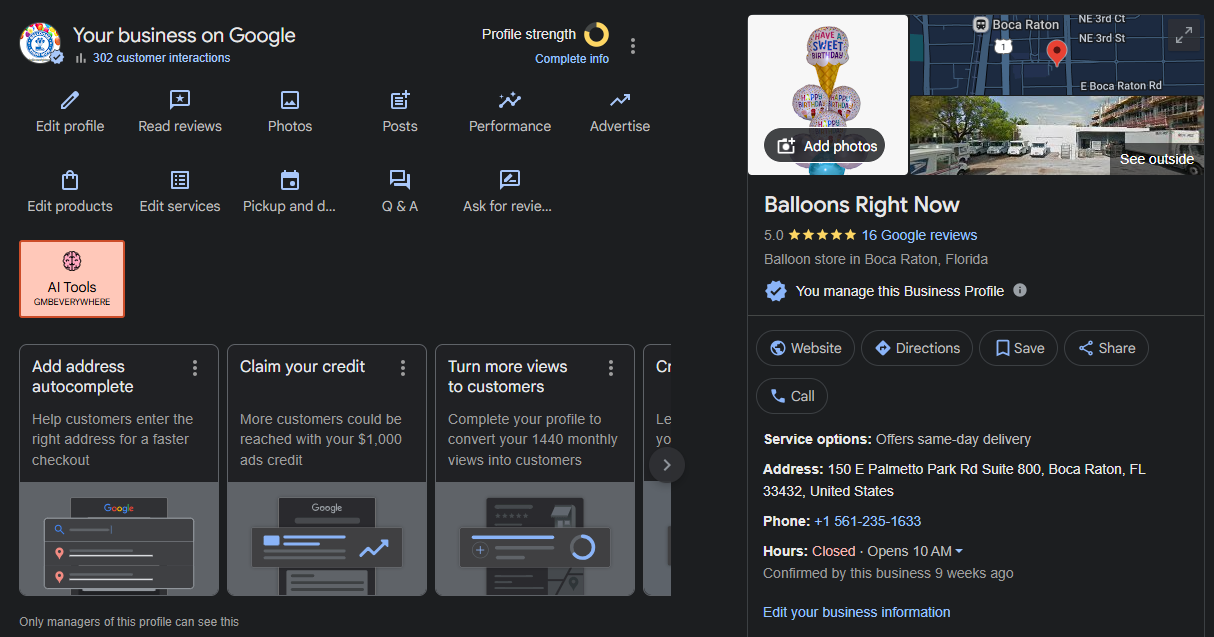Click the Directions button

pos(917,348)
